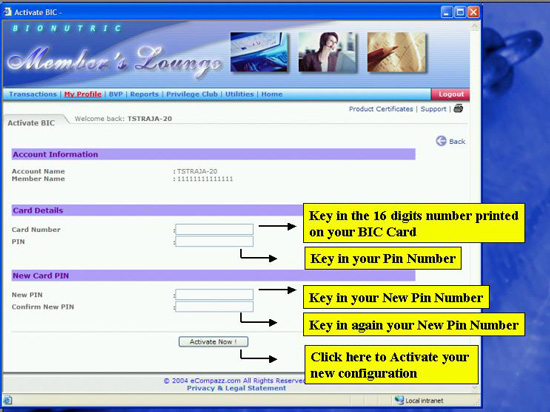Click the Confirm New PIN label

43,306
